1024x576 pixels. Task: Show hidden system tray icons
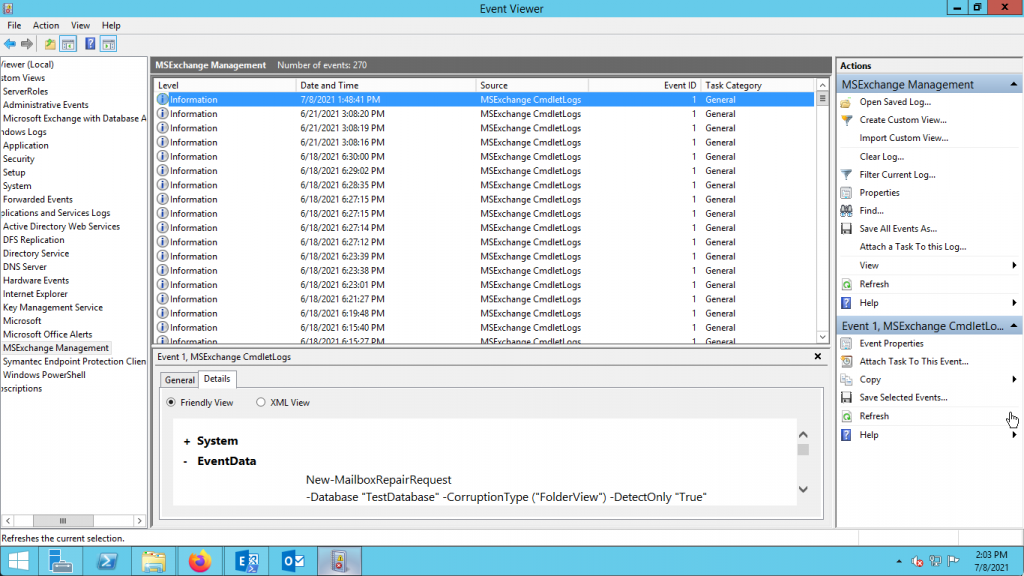899,561
